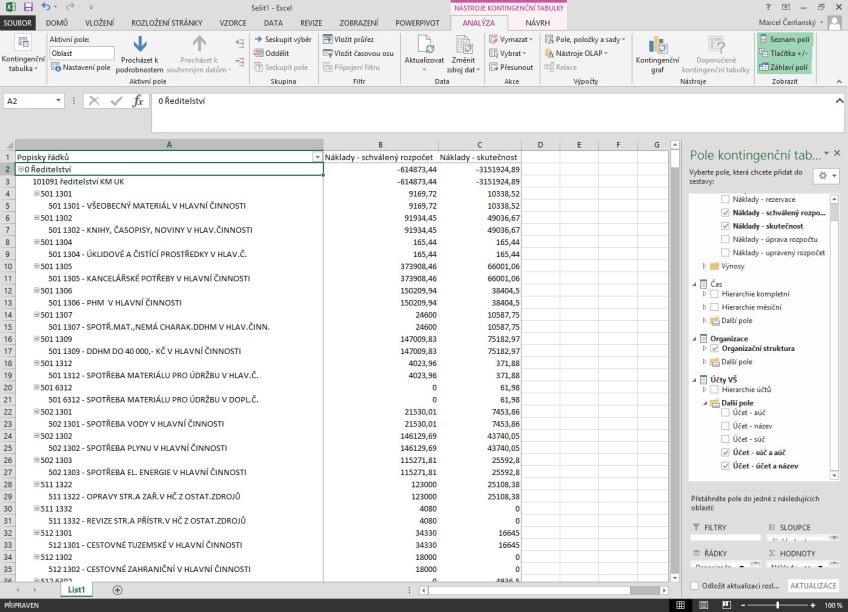This screenshot has width=848, height=612.
Task: Open the Popisky řádků filter dropdown
Action: 317,157
